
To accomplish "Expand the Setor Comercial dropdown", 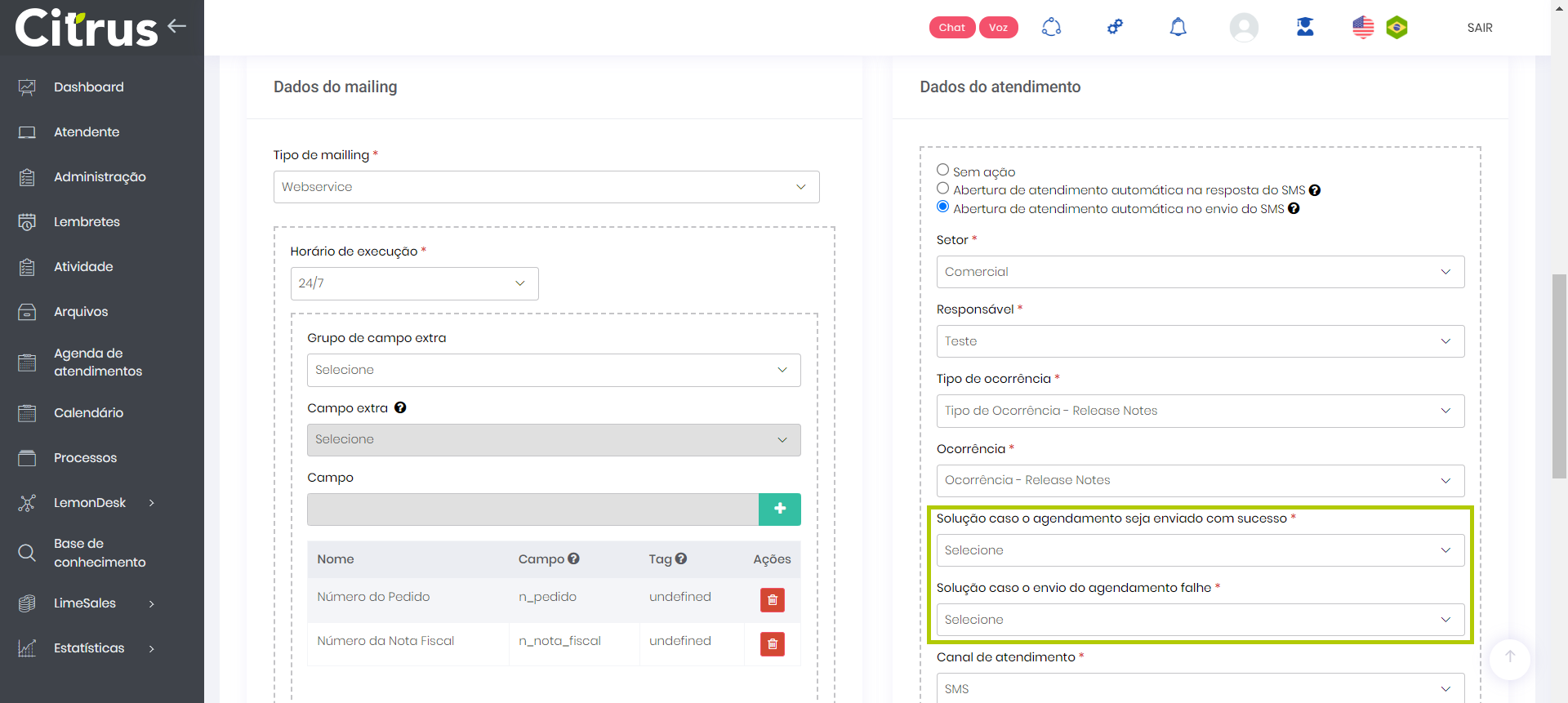I will [x=1200, y=272].
